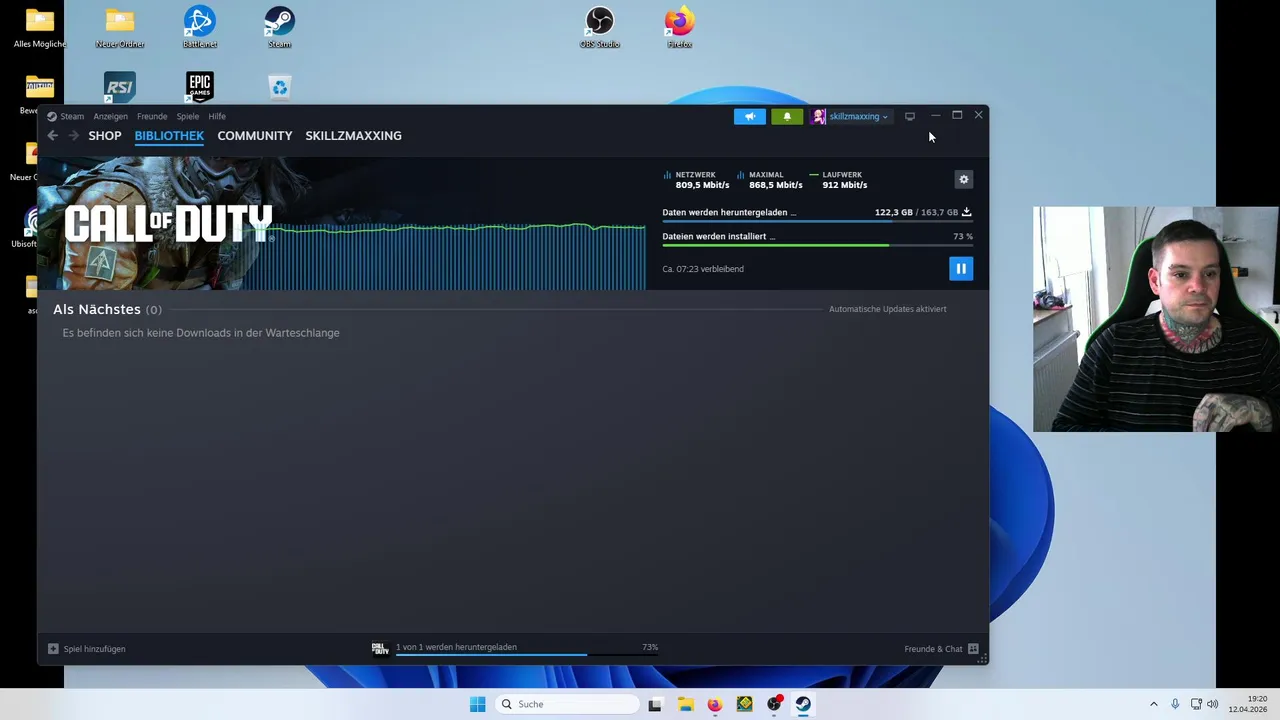Click '1 von 1 werden heruntergeladen' status
The width and height of the screenshot is (1280, 720).
tap(456, 647)
